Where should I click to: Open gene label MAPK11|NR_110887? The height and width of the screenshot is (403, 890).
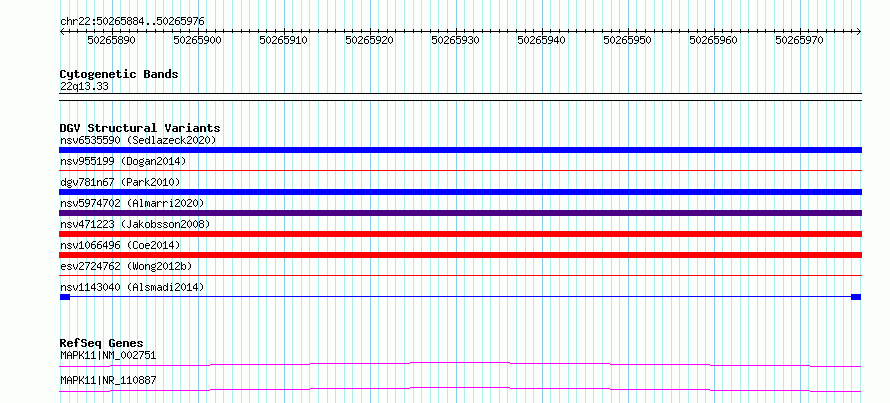click(x=108, y=380)
